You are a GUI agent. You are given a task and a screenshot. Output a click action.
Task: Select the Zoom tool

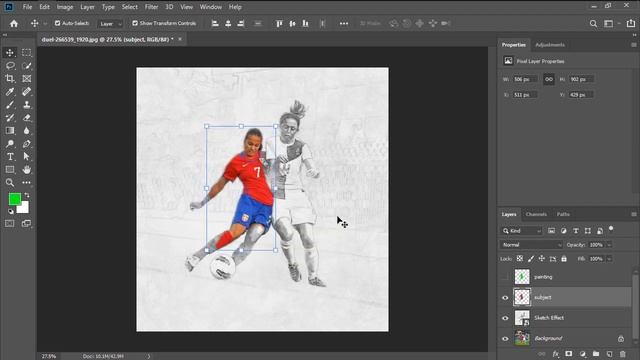(10, 182)
